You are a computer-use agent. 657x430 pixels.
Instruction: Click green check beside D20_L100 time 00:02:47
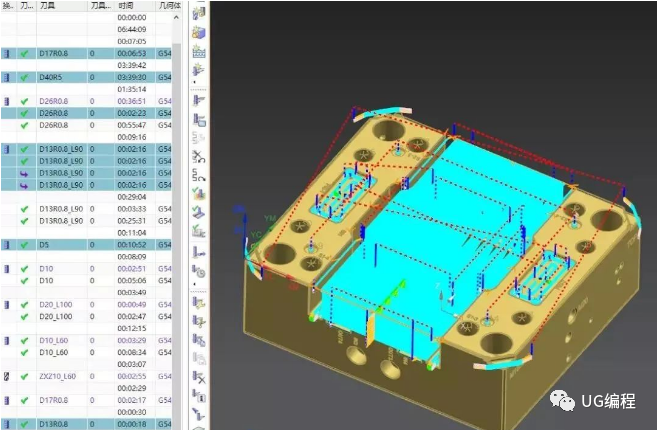pyautogui.click(x=24, y=316)
